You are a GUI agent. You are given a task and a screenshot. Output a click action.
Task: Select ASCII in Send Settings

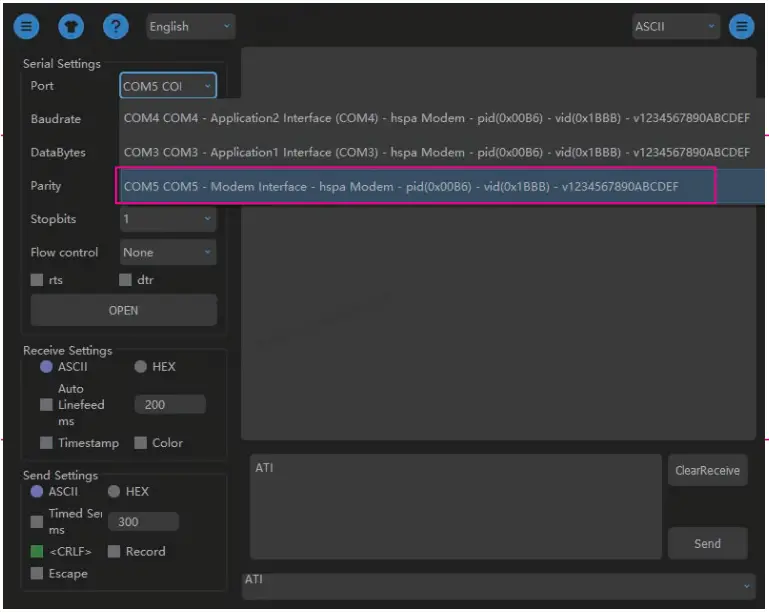[37, 491]
